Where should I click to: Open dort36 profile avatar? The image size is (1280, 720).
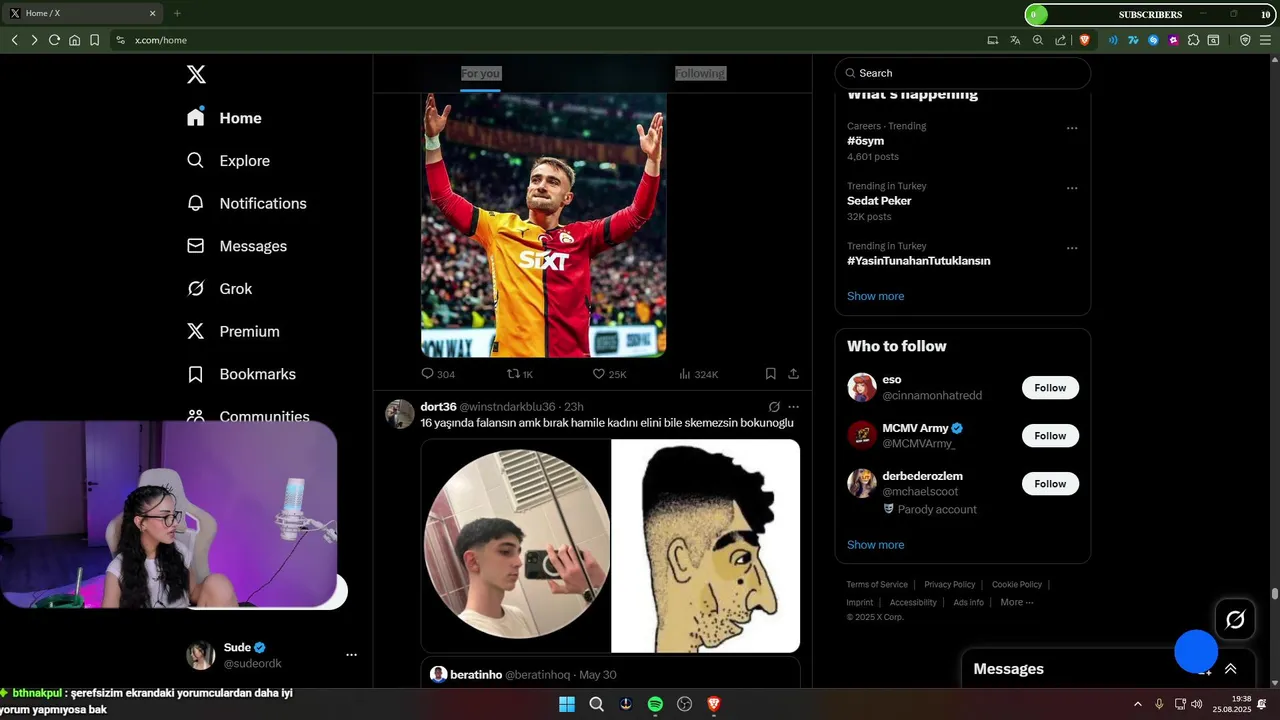tap(400, 414)
